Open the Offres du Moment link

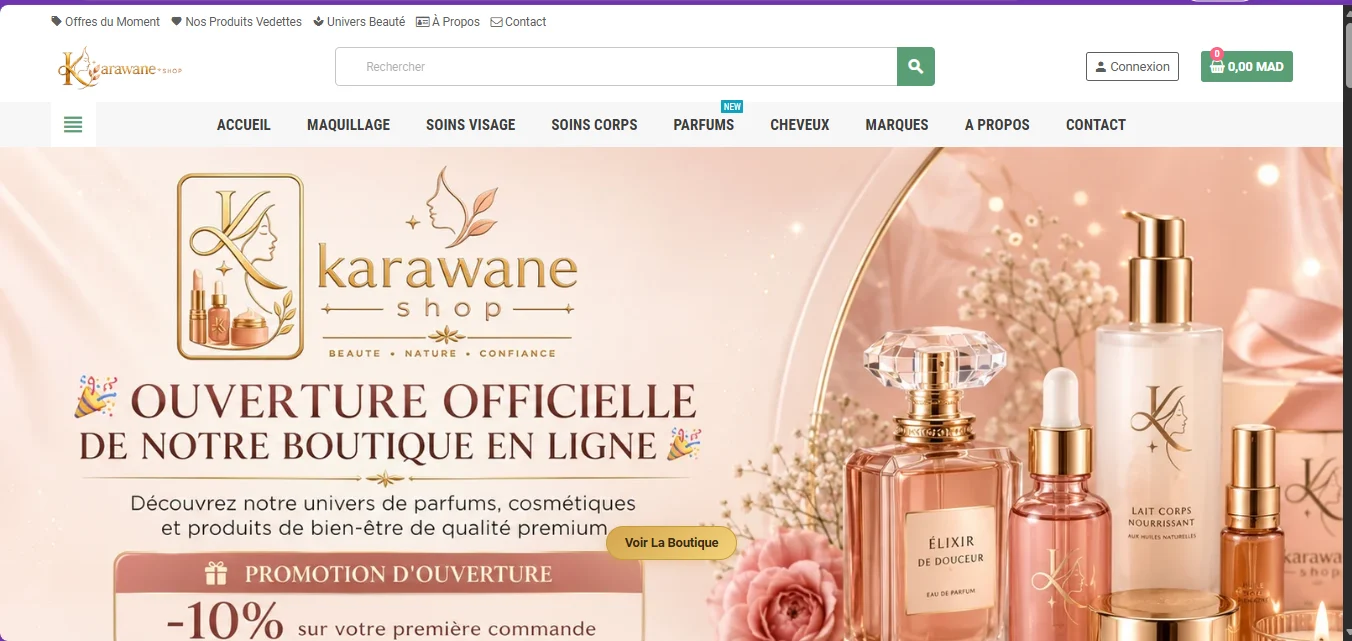pyautogui.click(x=113, y=22)
